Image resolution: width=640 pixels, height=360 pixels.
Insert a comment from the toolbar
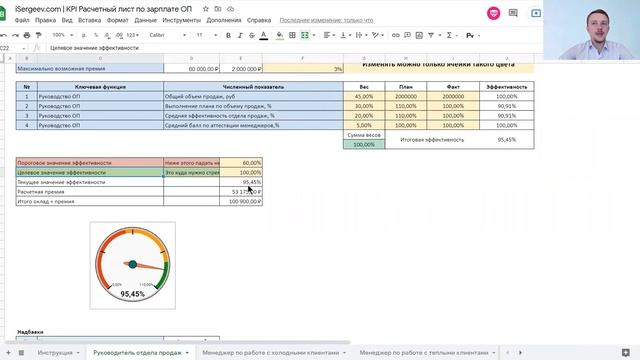tap(407, 36)
